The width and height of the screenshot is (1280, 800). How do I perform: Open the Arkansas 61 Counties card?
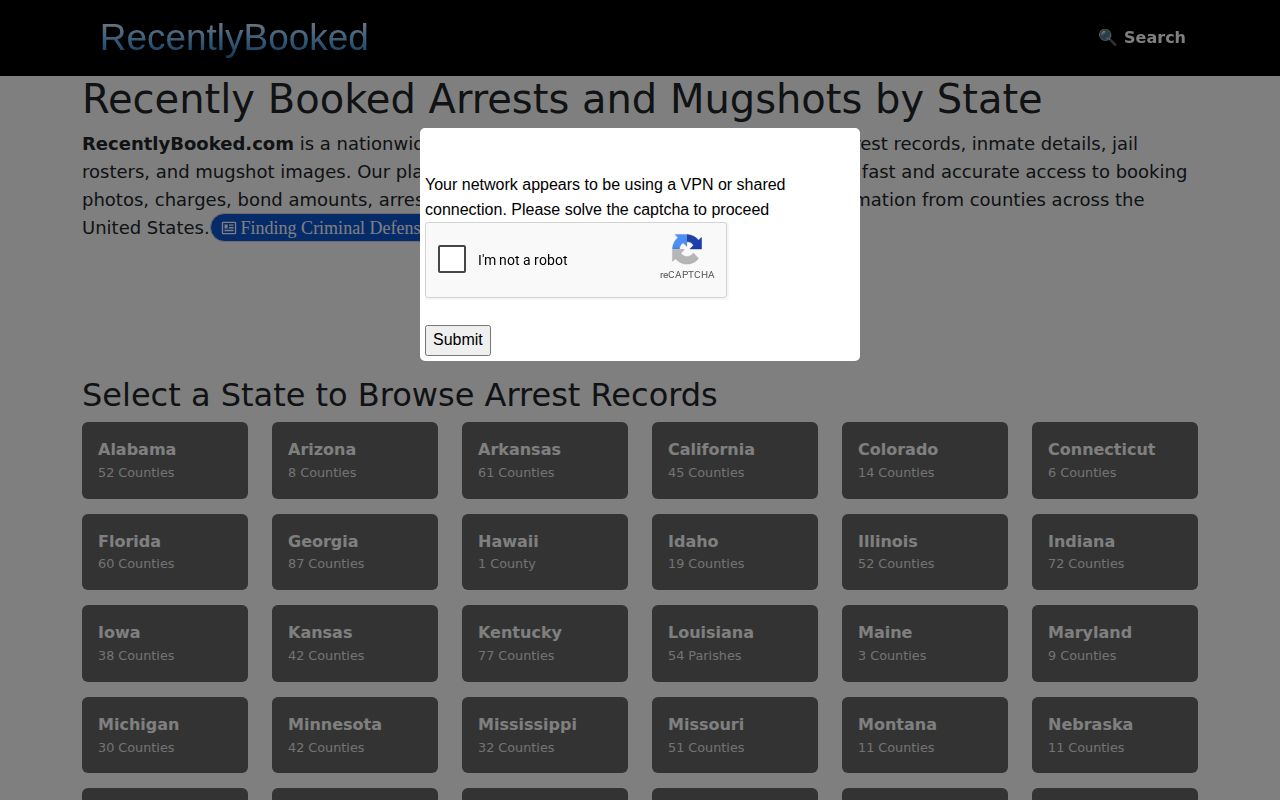545,460
